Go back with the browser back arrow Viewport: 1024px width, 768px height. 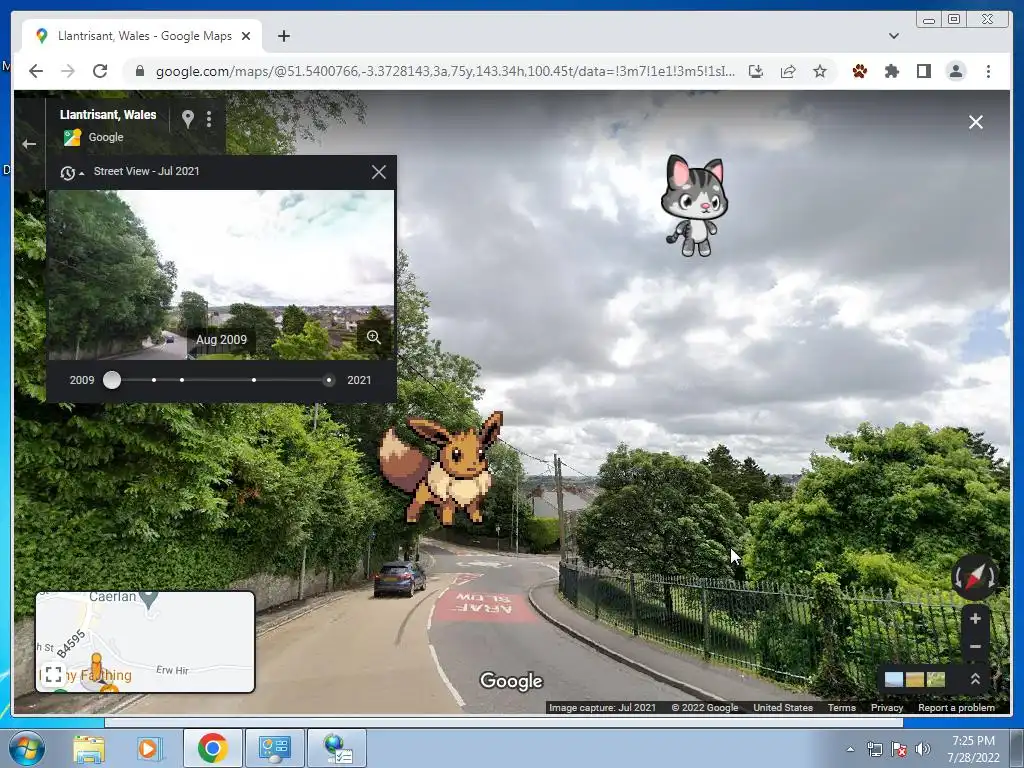click(36, 71)
